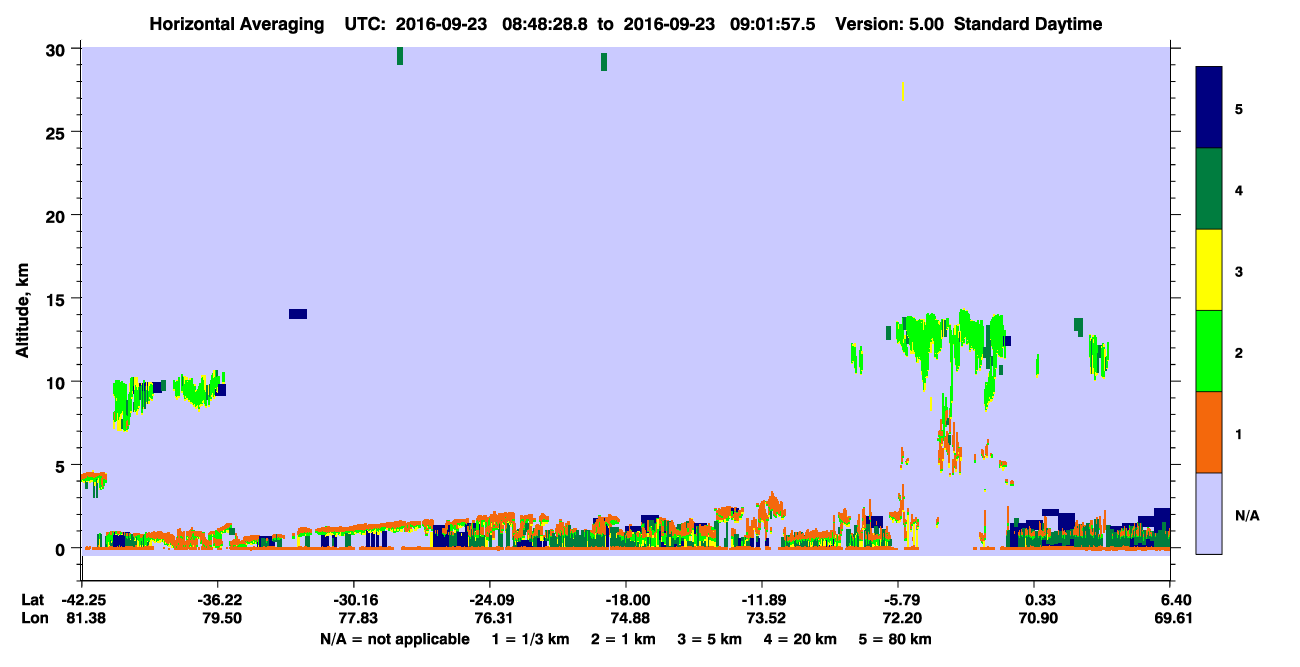
Task: Click the altitude tick label 0
Action: coord(62,548)
